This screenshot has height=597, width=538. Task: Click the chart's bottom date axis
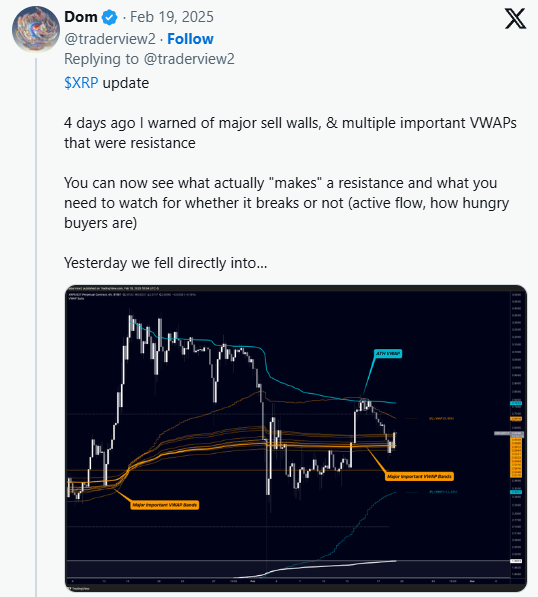coord(287,581)
